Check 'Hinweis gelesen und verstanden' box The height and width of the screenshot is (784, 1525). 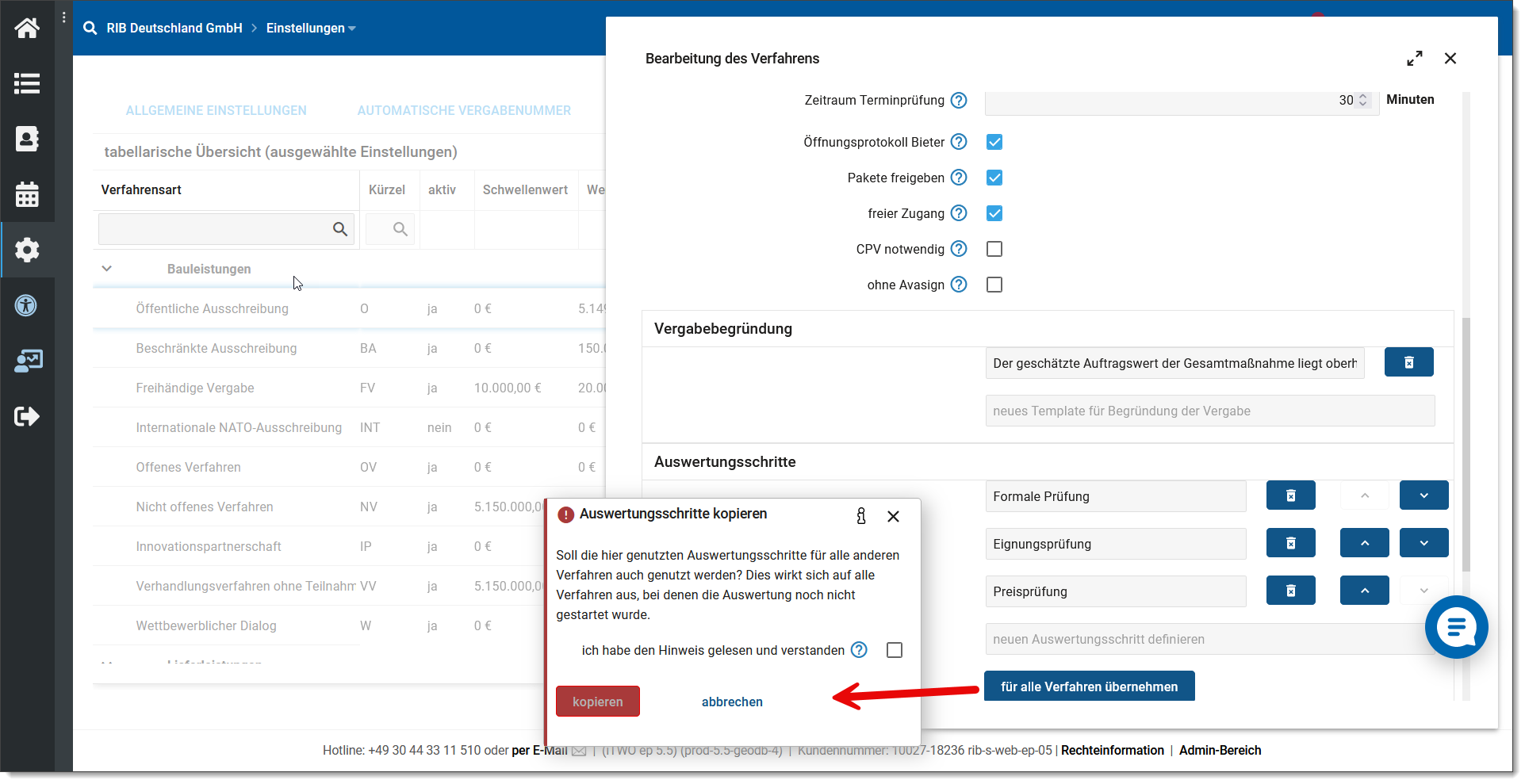pos(895,650)
